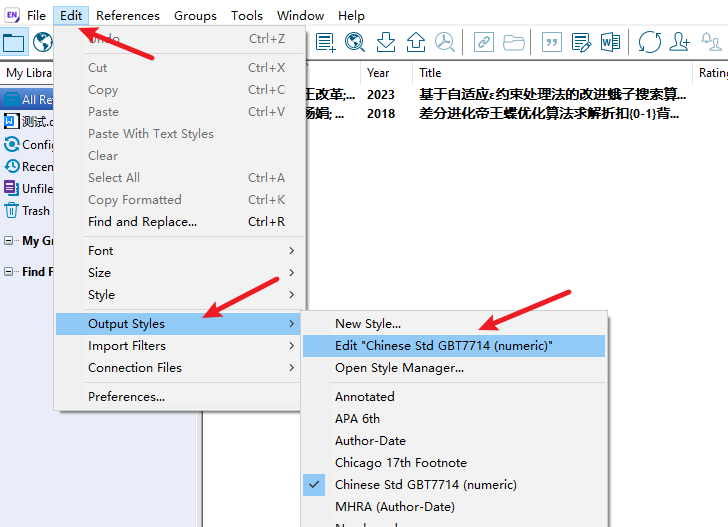This screenshot has height=527, width=728.
Task: Open online search magnifier globe icon
Action: coord(355,42)
